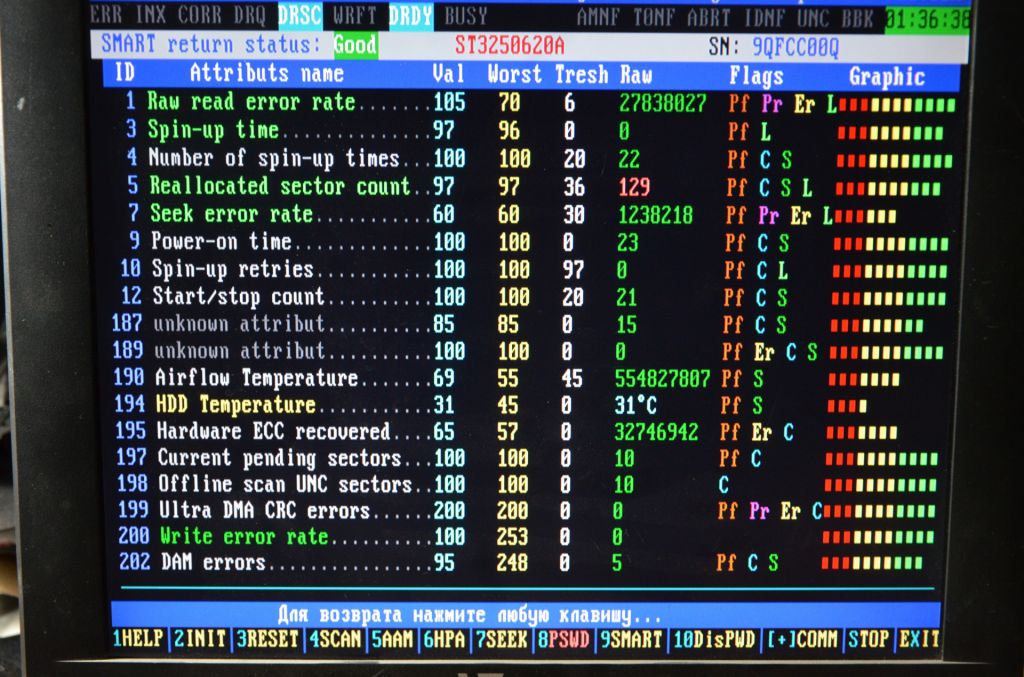Select 9SMART in the function bar
1024x677 pixels.
coord(630,639)
